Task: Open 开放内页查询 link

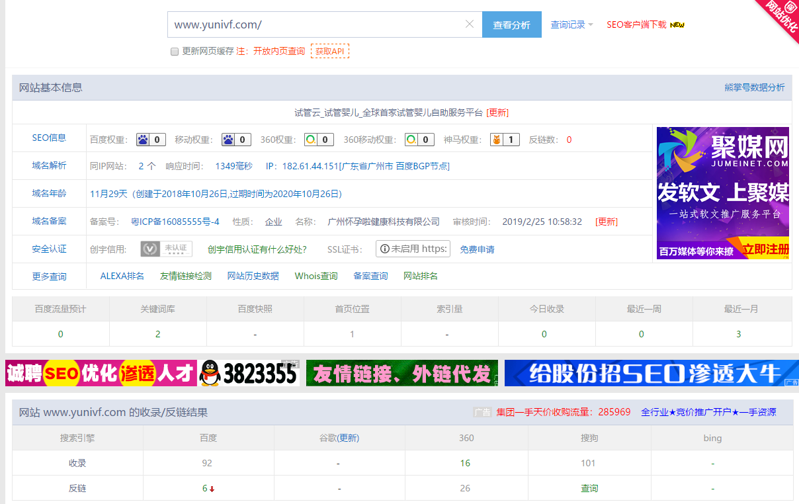Action: click(279, 51)
